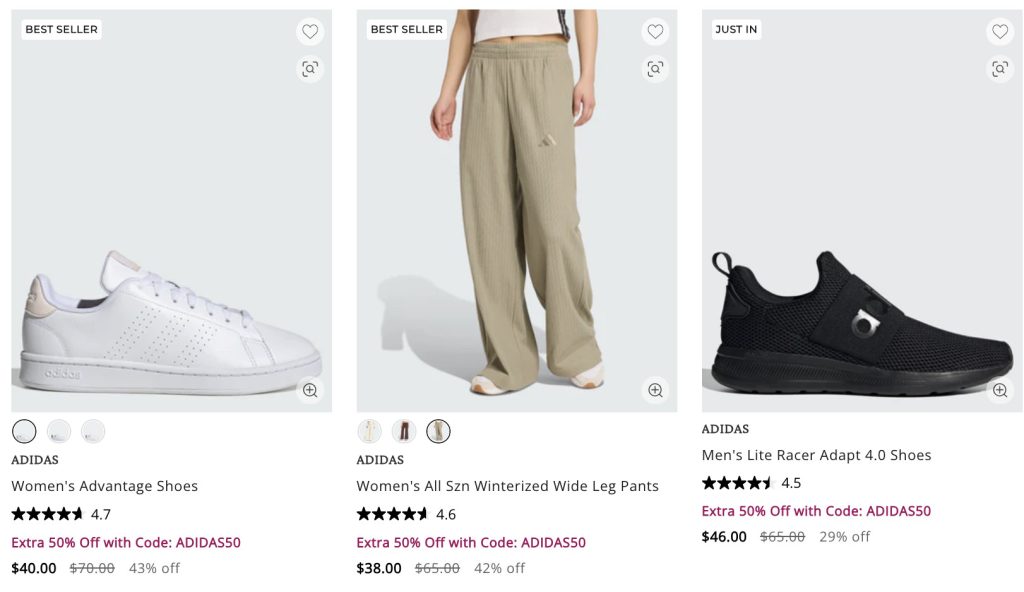
Task: Select second color swatch for Advantage Shoes
Action: pyautogui.click(x=59, y=431)
